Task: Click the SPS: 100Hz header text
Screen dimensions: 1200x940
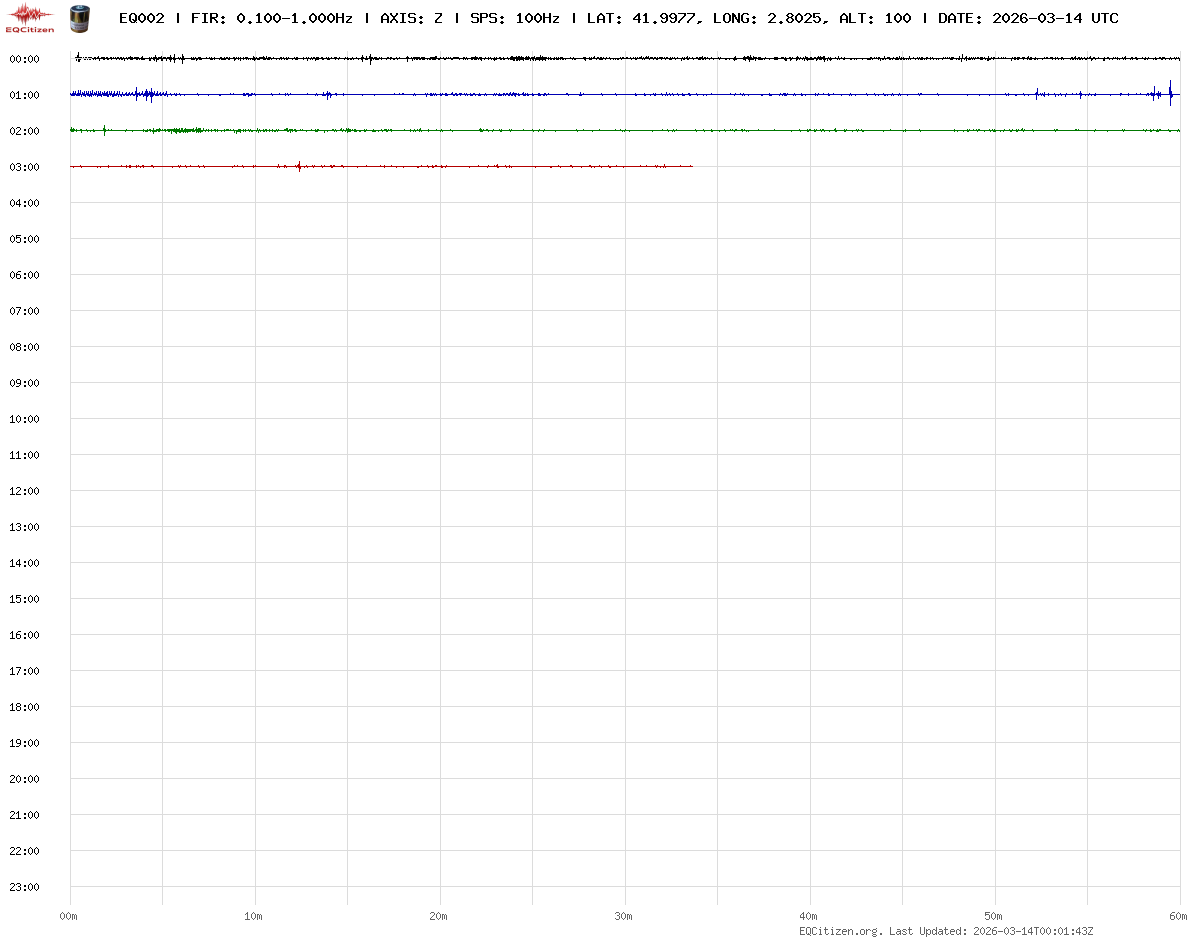Action: (x=514, y=18)
